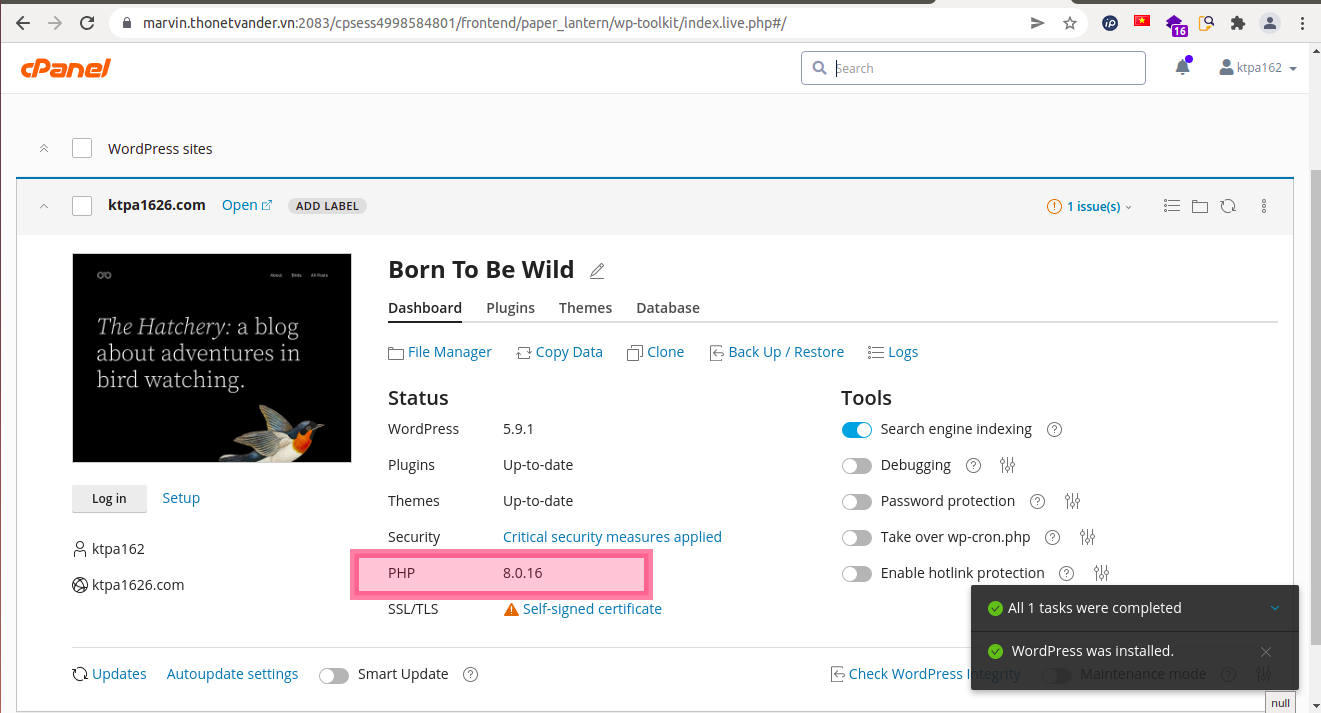1321x713 pixels.
Task: Click the ADD LABEL badge
Action: pyautogui.click(x=328, y=206)
